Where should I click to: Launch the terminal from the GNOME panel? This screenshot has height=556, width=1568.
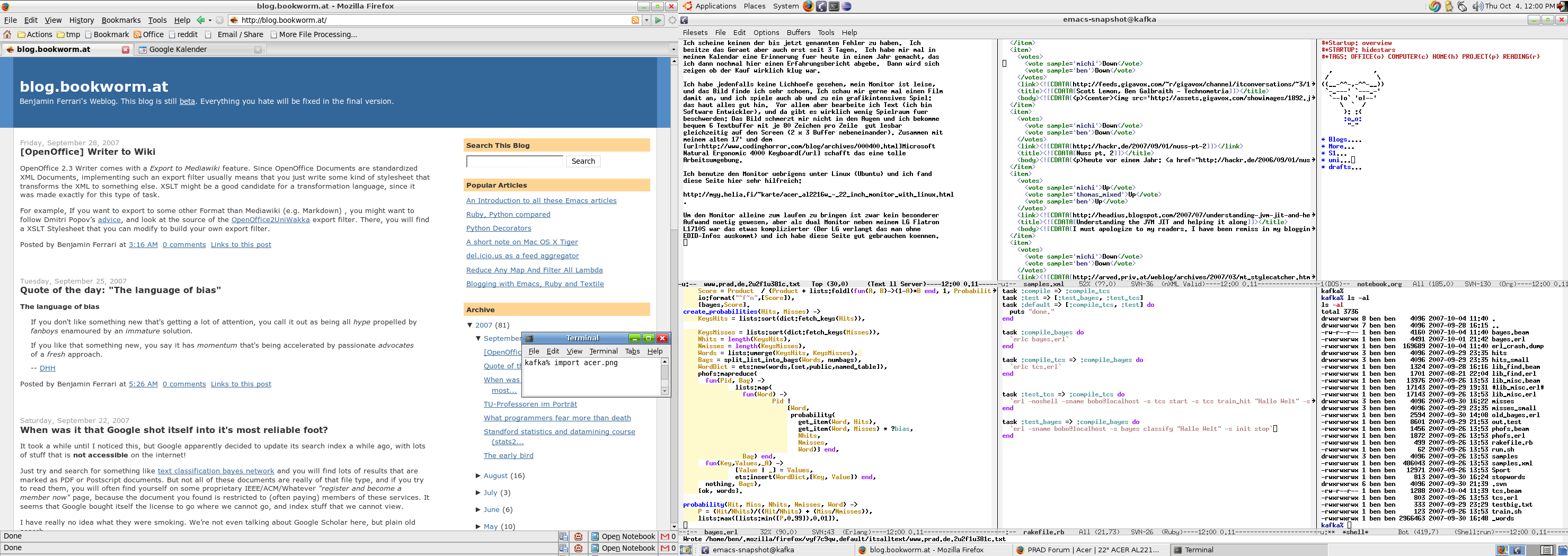[x=834, y=6]
